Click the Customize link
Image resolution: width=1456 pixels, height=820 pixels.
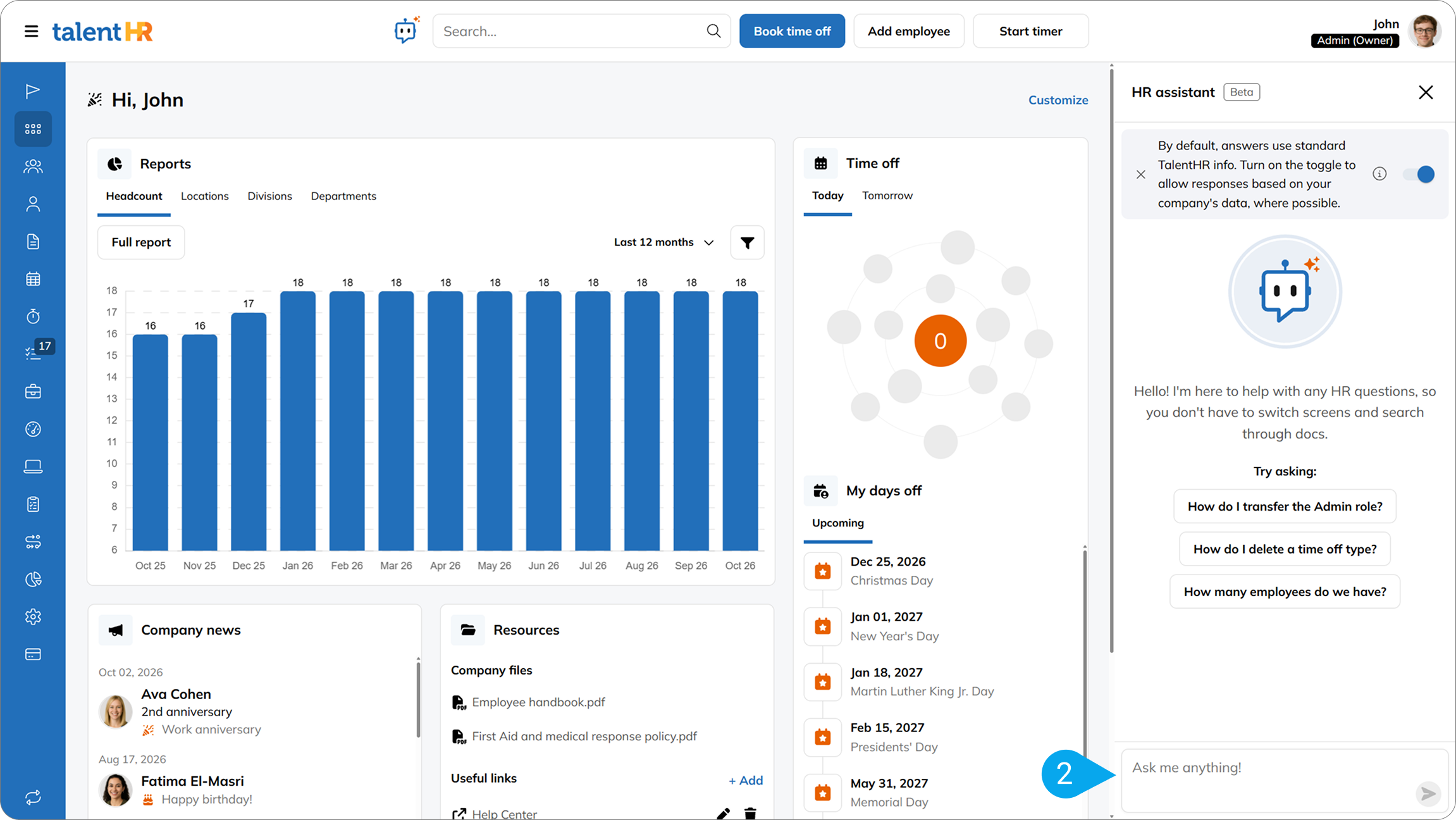tap(1058, 100)
